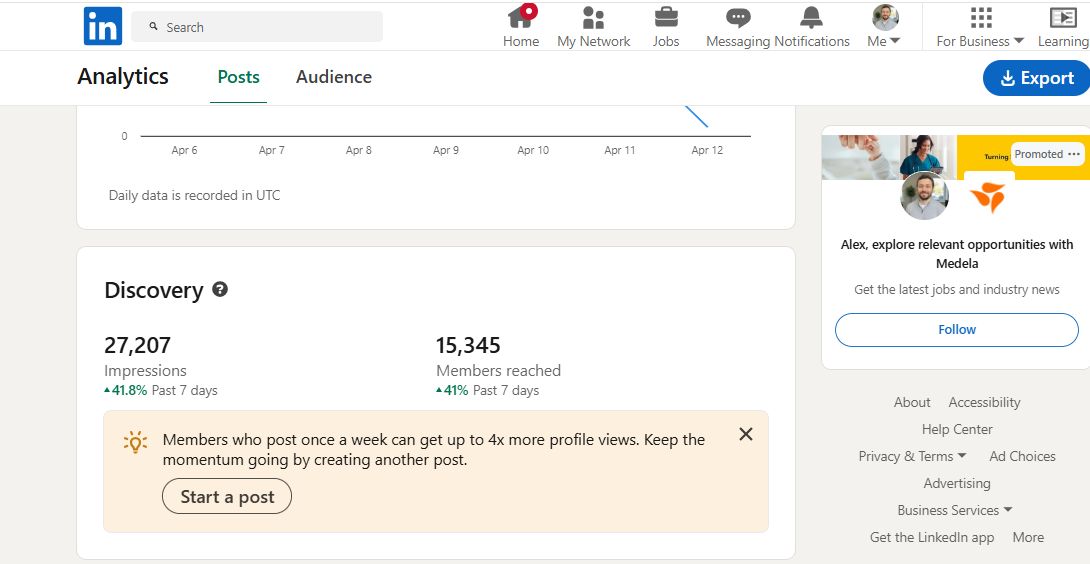Click the Apr 9 chart axis label
Viewport: 1090px width, 564px height.
(x=446, y=150)
